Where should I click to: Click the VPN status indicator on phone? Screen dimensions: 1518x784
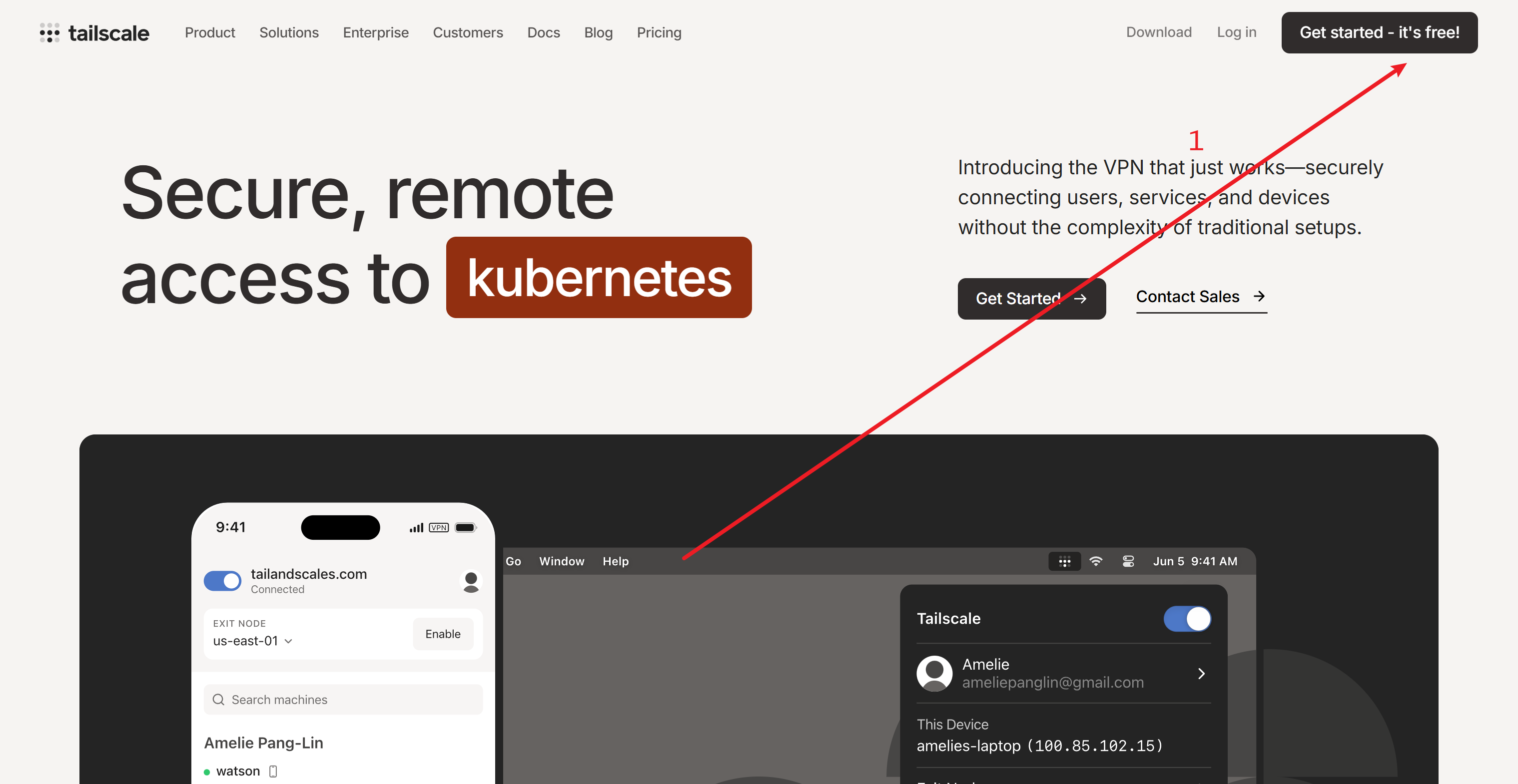438,527
